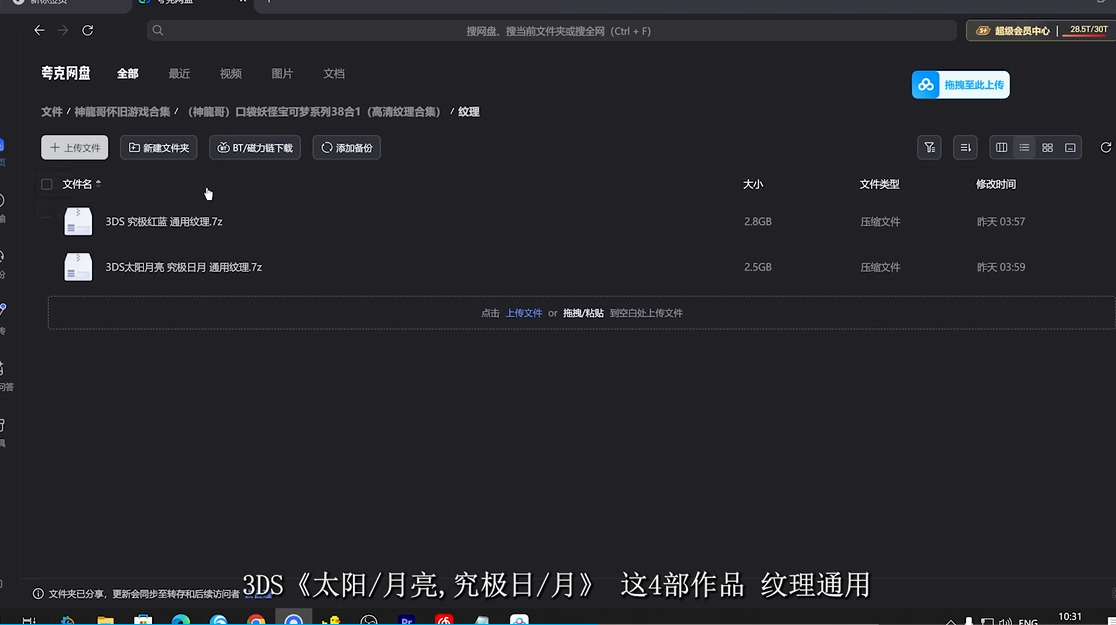1116x625 pixels.
Task: Open the 最近 recent files tab
Action: pyautogui.click(x=180, y=73)
